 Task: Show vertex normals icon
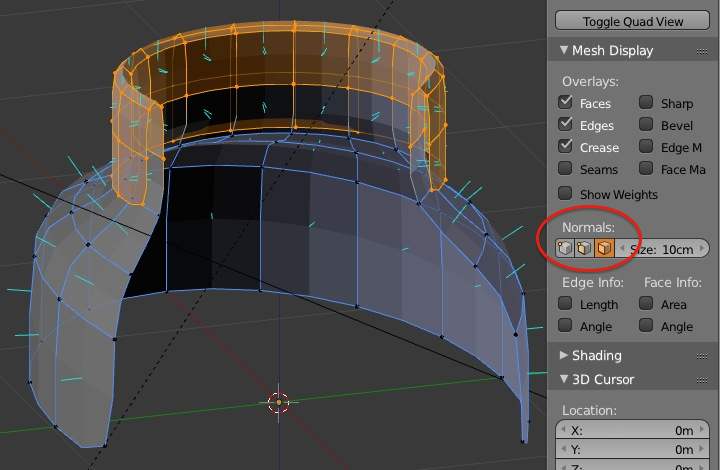coord(564,248)
